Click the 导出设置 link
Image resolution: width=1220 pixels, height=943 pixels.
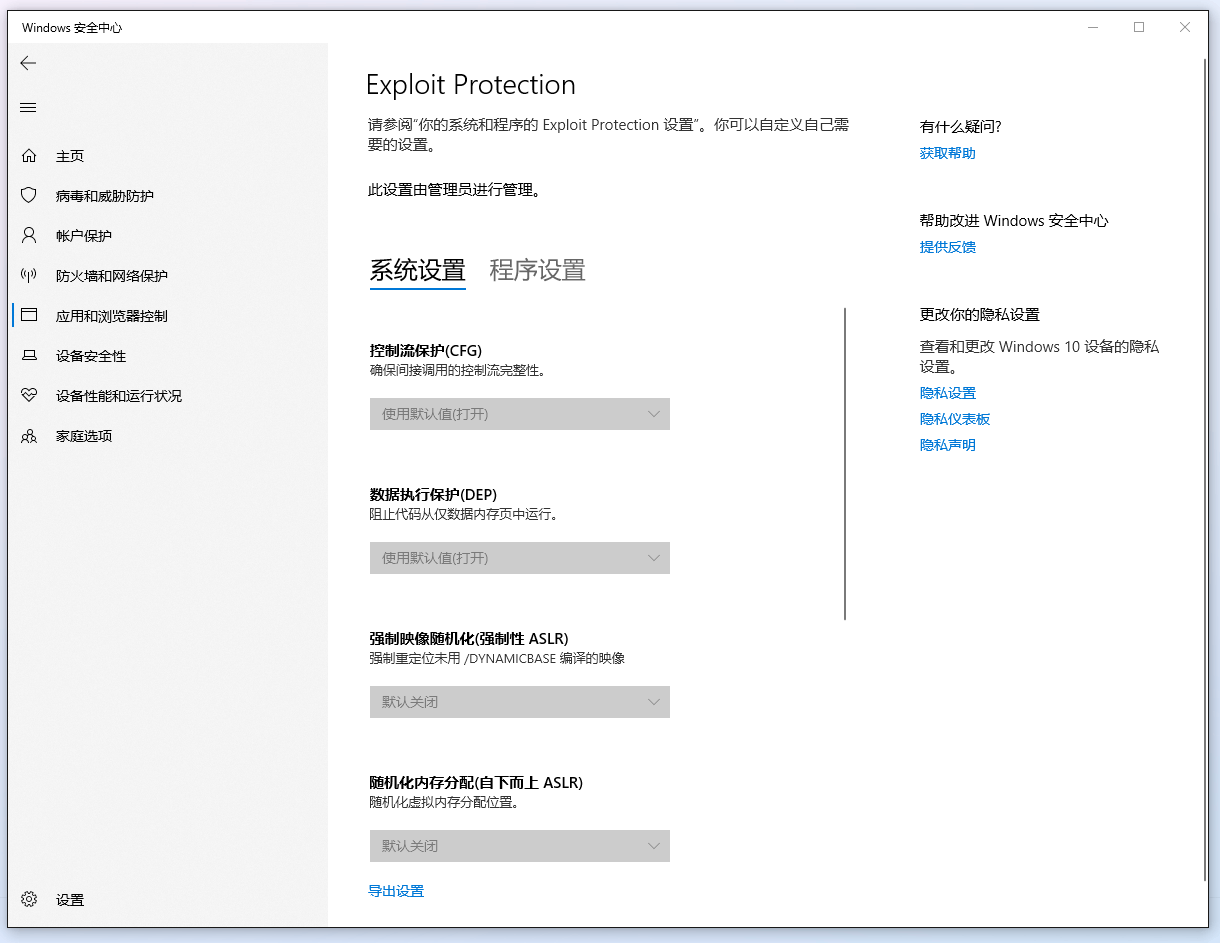396,891
